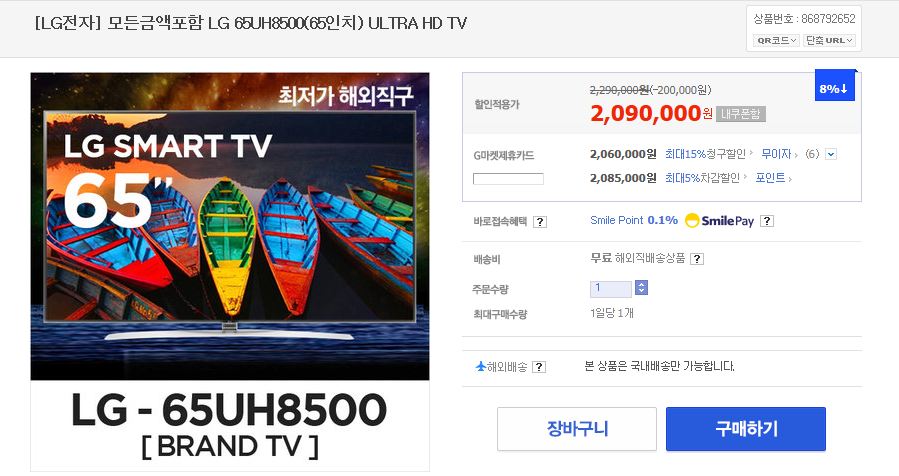899x476 pixels.
Task: Click the SmilePay logo
Action: [x=720, y=221]
